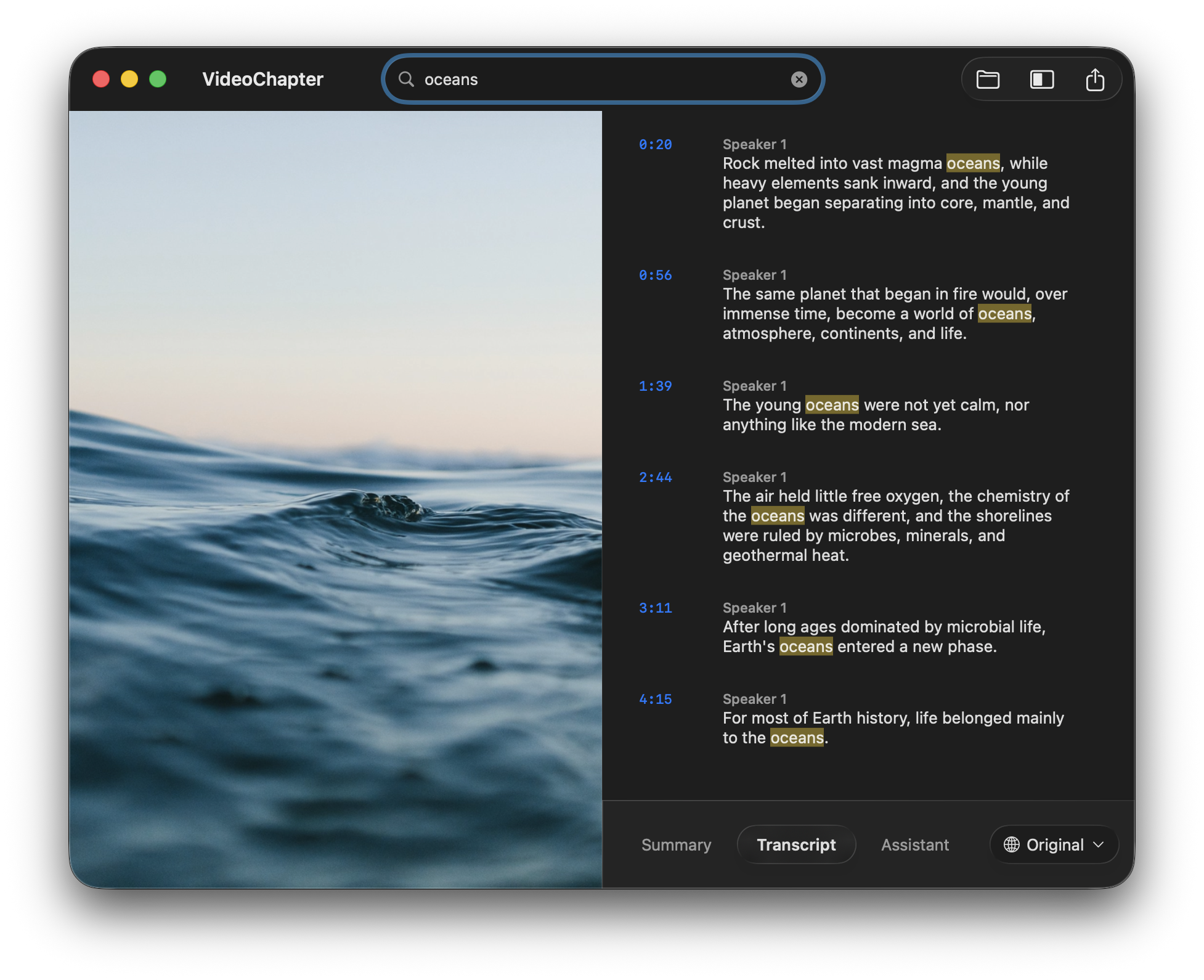
Task: Jump to timestamp 0:20
Action: click(x=655, y=144)
